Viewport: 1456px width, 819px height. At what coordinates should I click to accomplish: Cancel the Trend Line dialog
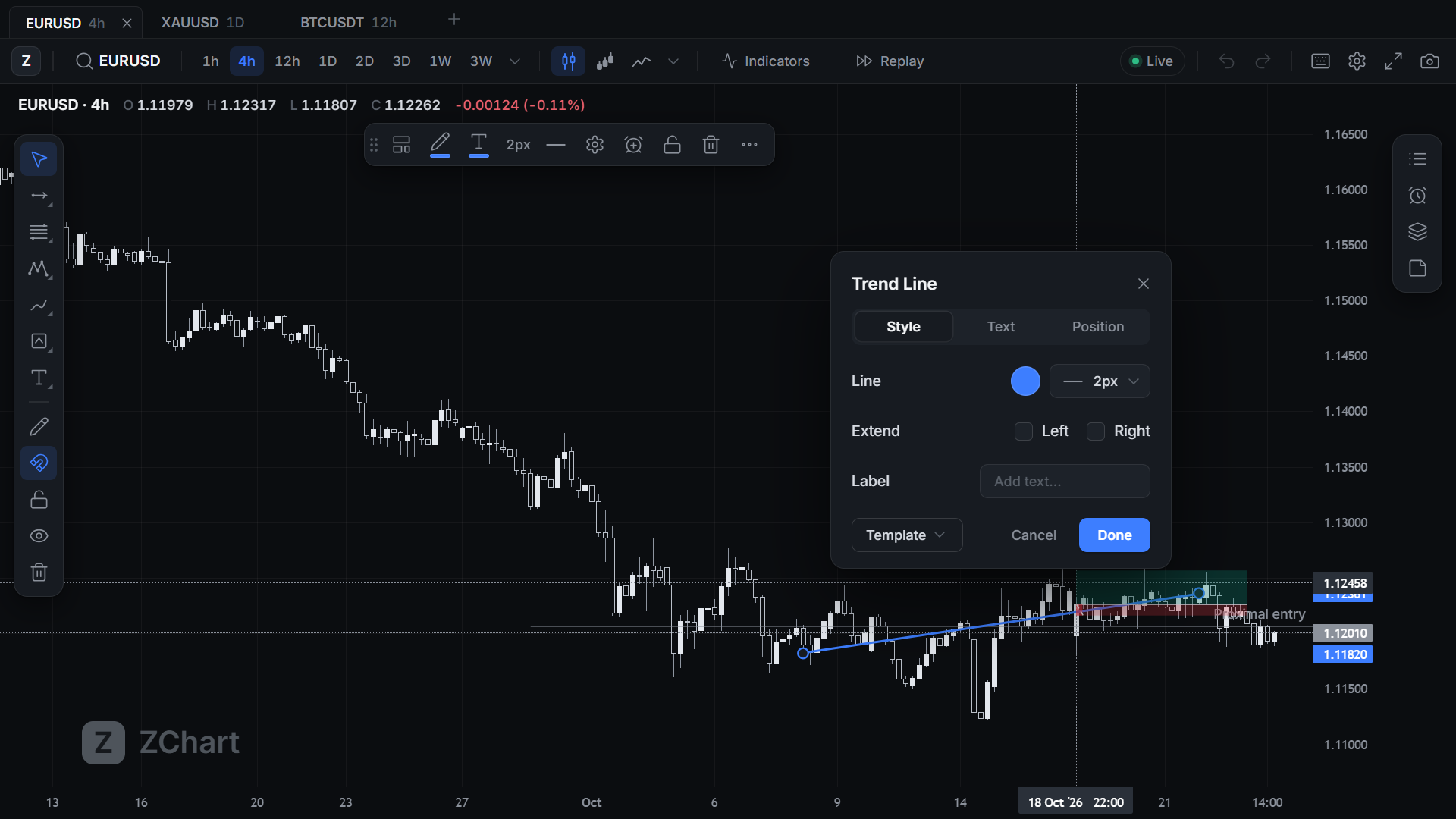coord(1034,535)
